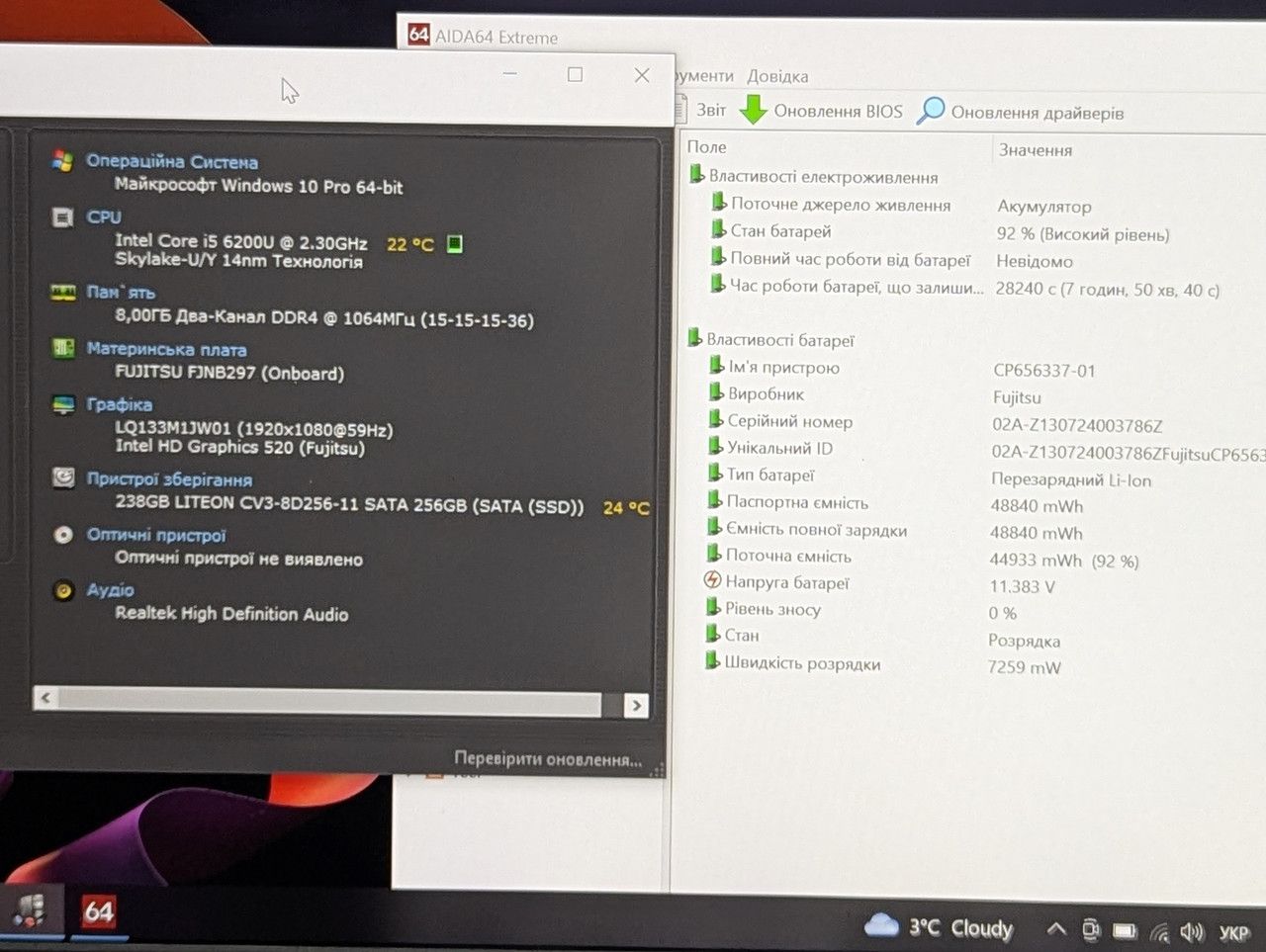Select the Пам'ять RAM icon
This screenshot has height=952, width=1266.
[62, 293]
